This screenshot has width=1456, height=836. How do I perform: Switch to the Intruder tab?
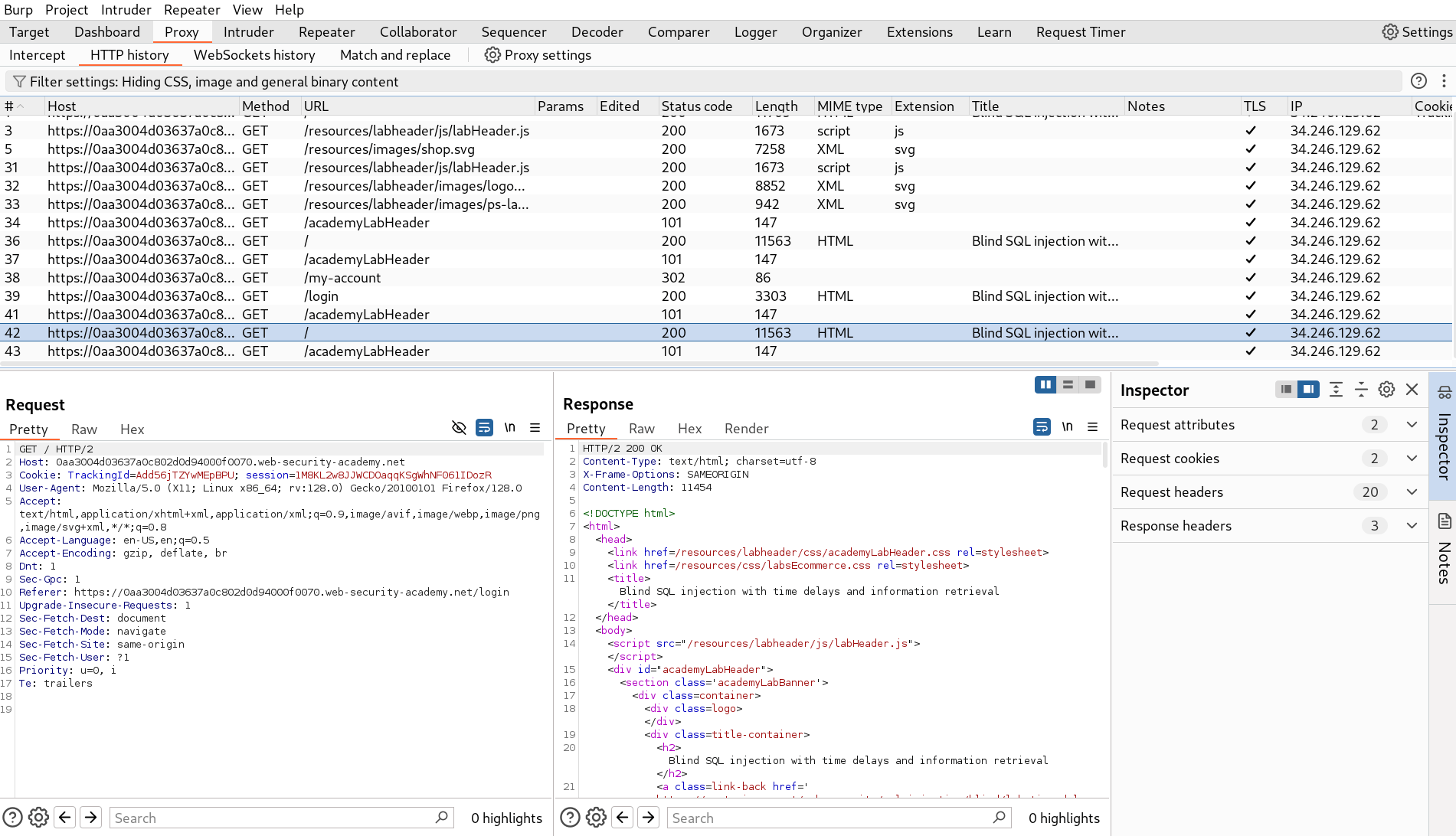[248, 31]
